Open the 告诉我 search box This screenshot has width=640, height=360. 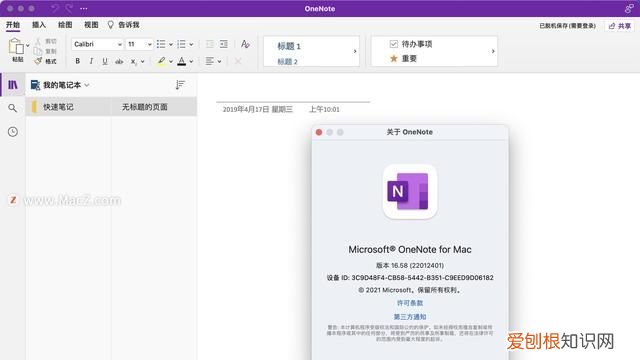(123, 25)
